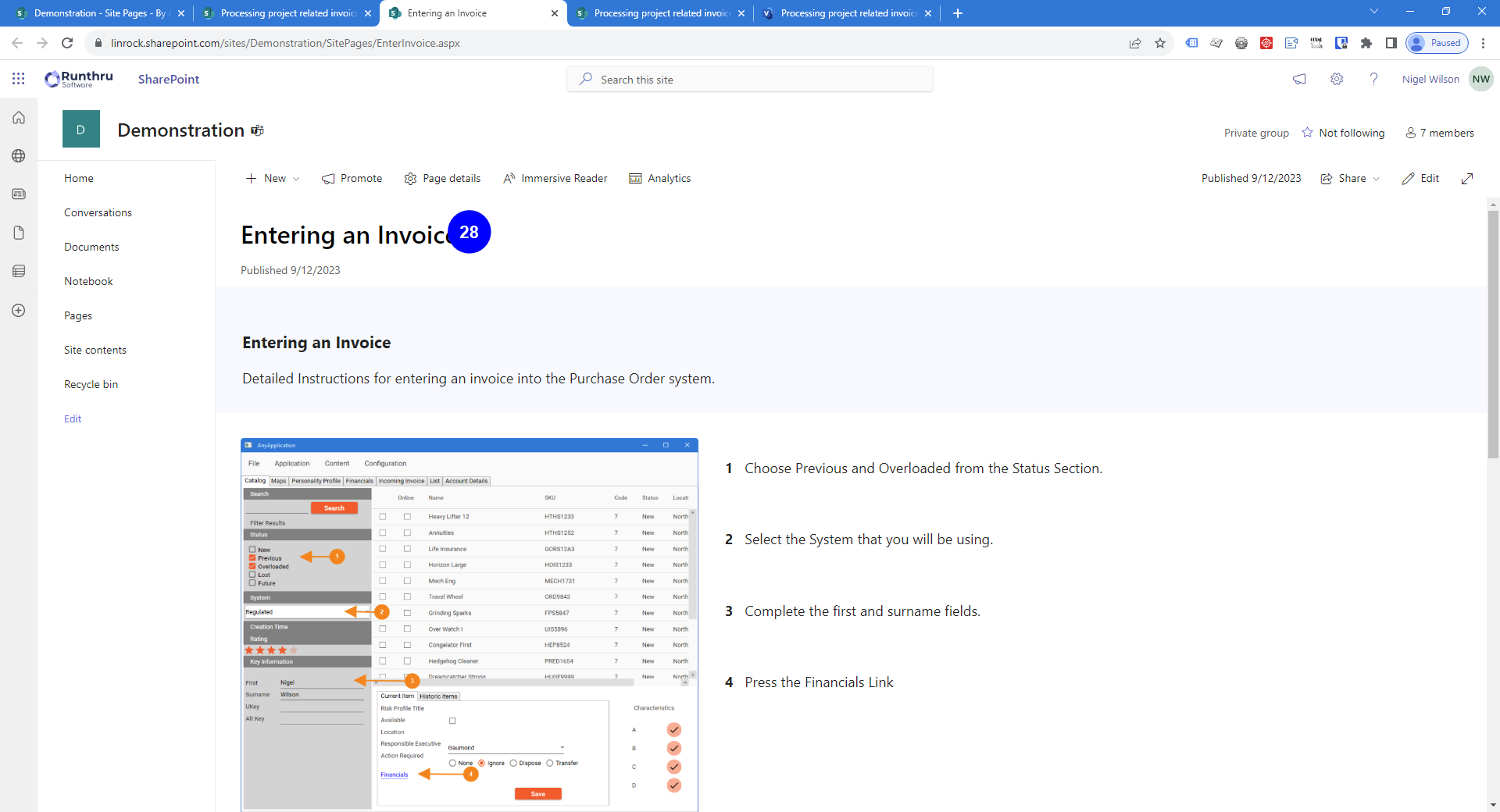
Task: Click the My sites globe icon
Action: [x=19, y=156]
